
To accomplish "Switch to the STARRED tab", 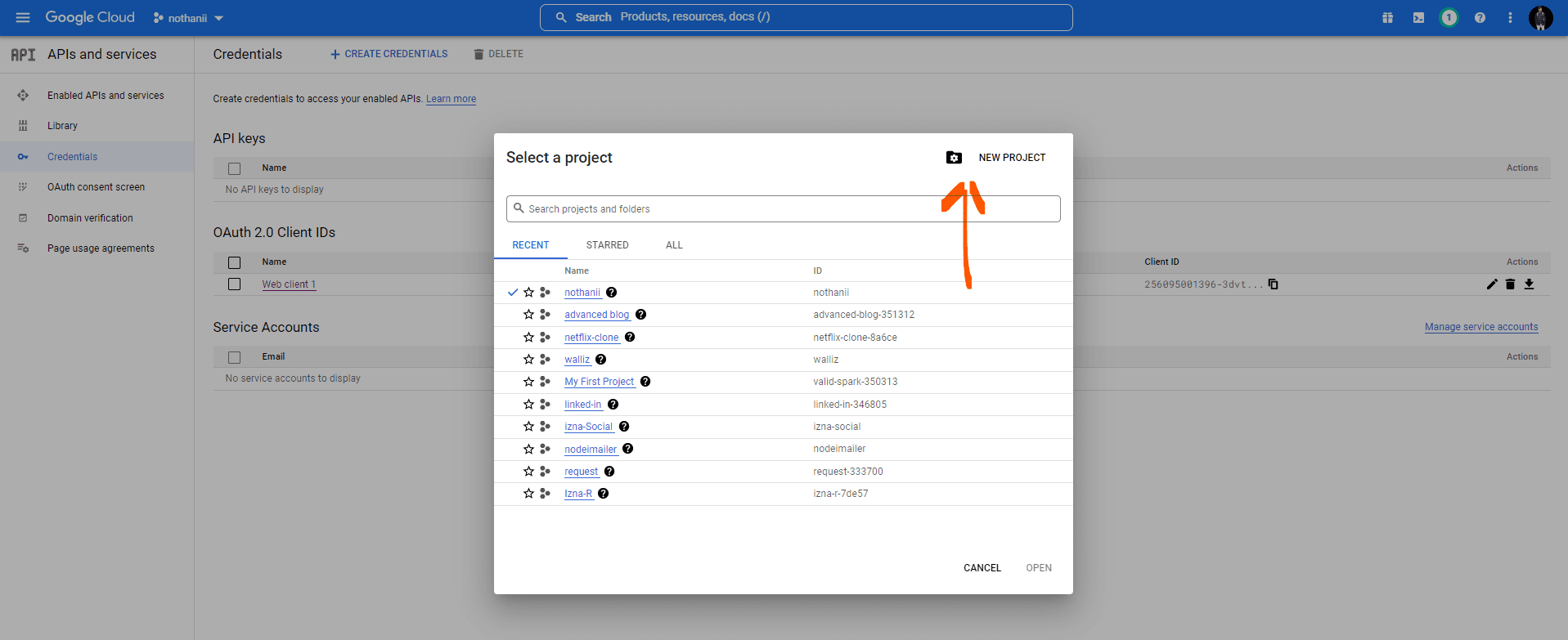I will point(607,244).
